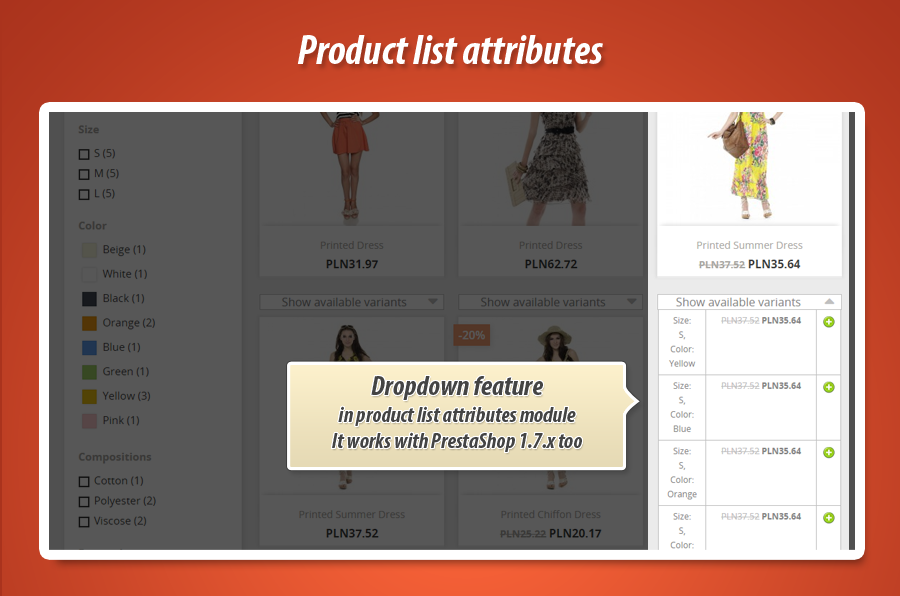The width and height of the screenshot is (900, 596).
Task: Open the variants dropdown under the first Printed Dress
Action: pos(351,301)
